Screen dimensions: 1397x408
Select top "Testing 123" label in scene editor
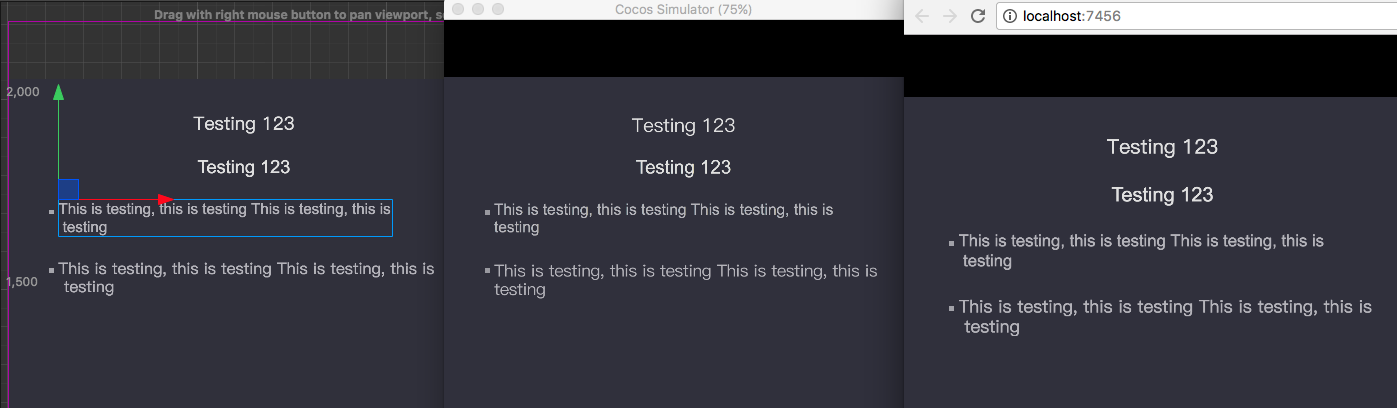(x=244, y=124)
